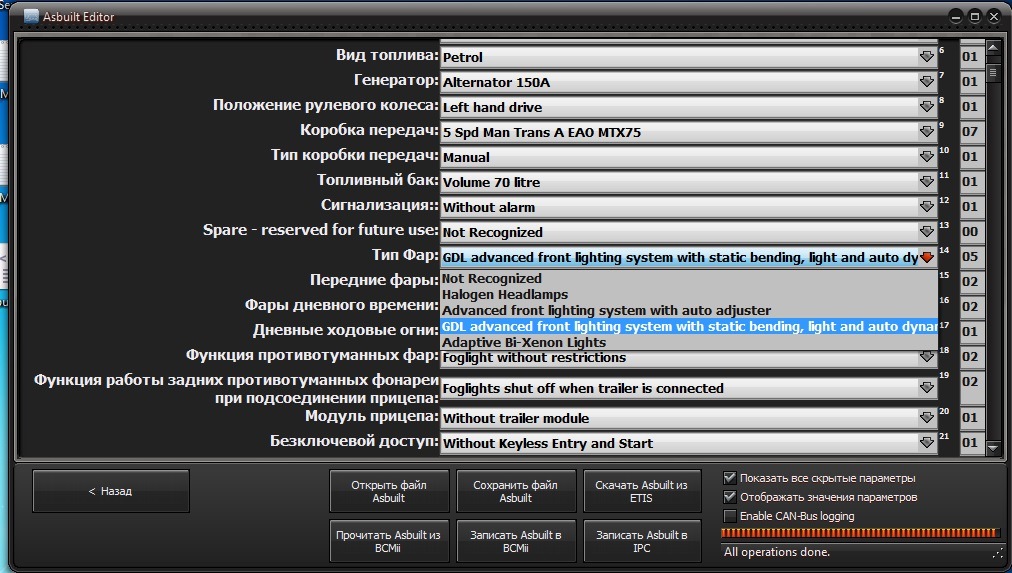Select the highlighted GDL advanced front lighting option
The height and width of the screenshot is (573, 1012).
point(689,327)
